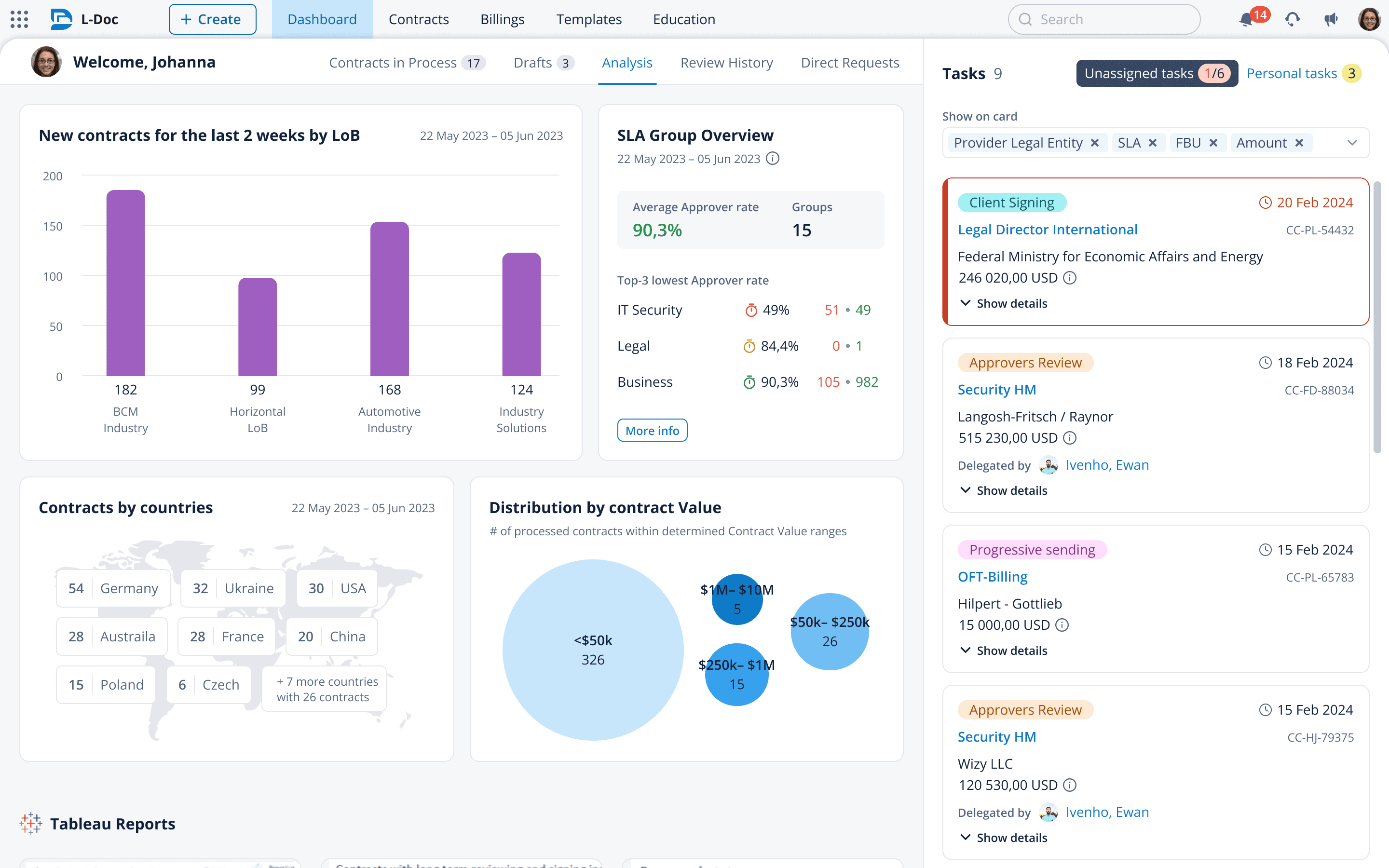Click the More info button
The image size is (1389, 868).
(652, 431)
